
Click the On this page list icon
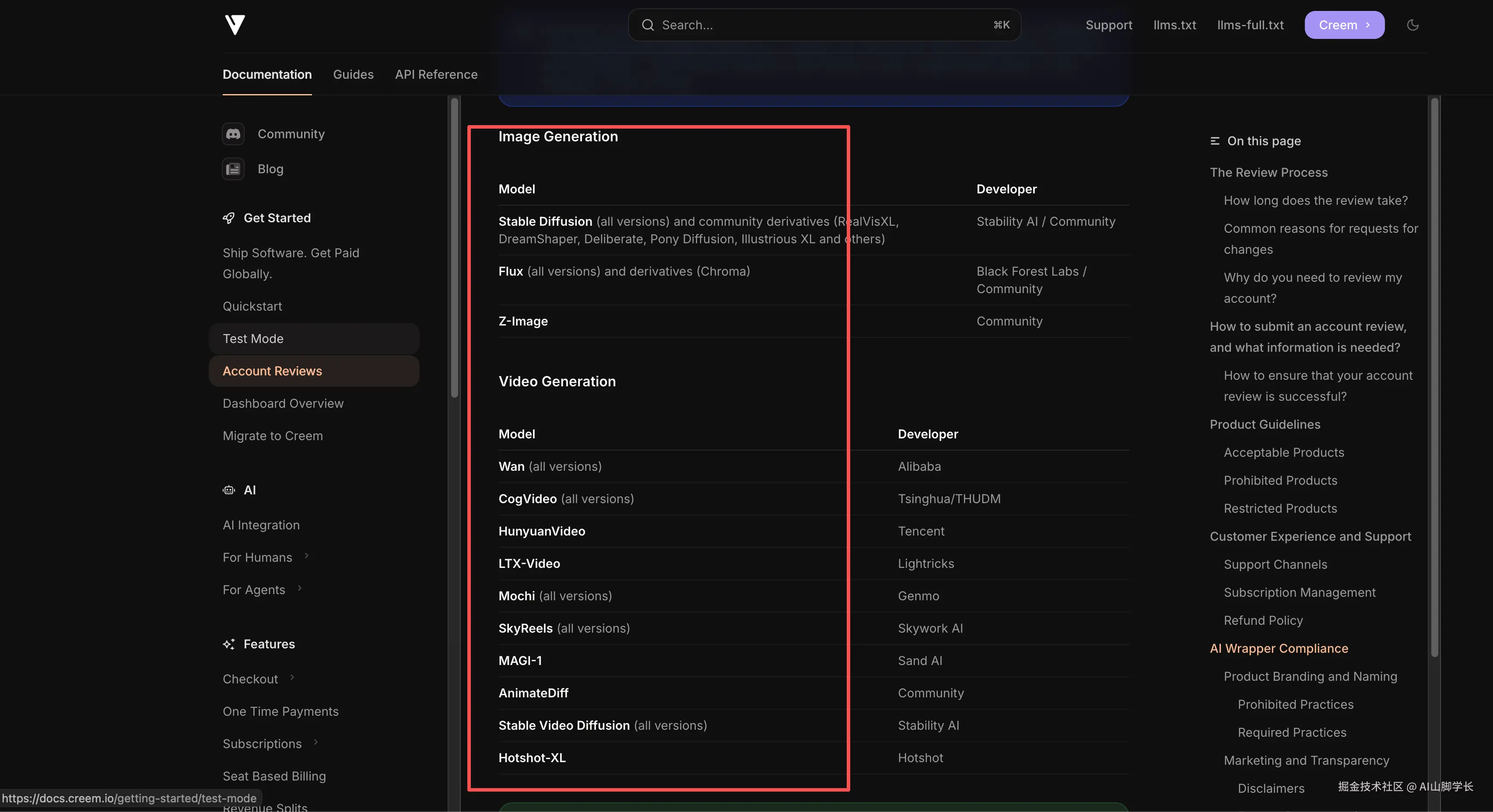click(x=1215, y=141)
